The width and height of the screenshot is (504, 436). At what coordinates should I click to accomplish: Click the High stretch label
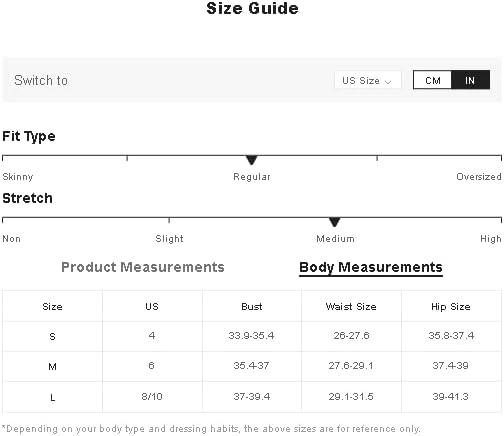click(491, 239)
